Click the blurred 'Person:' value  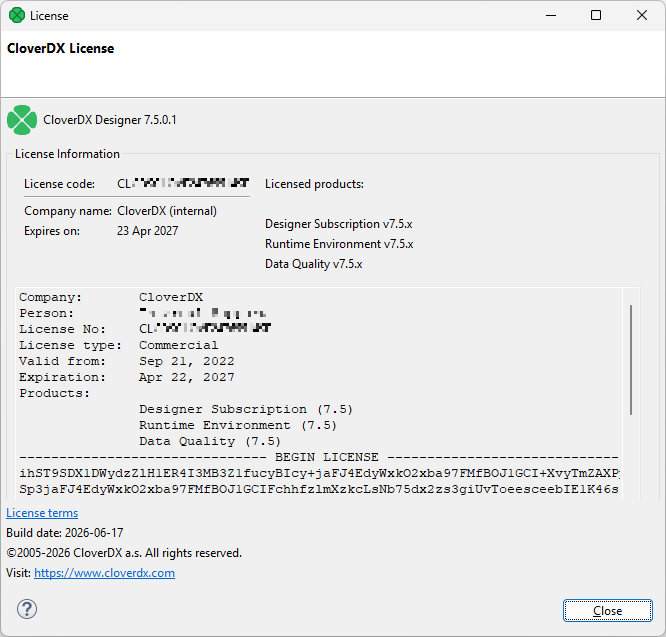pyautogui.click(x=203, y=313)
